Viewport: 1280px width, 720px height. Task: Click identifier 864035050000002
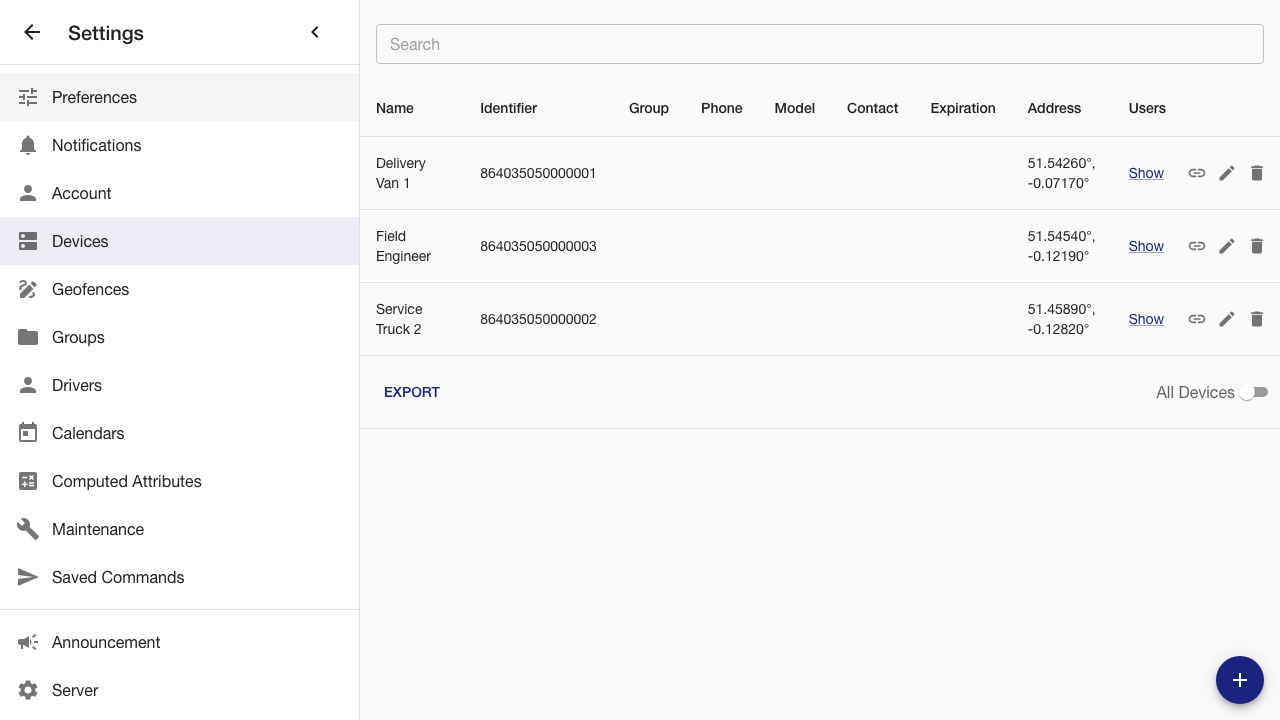coord(538,319)
